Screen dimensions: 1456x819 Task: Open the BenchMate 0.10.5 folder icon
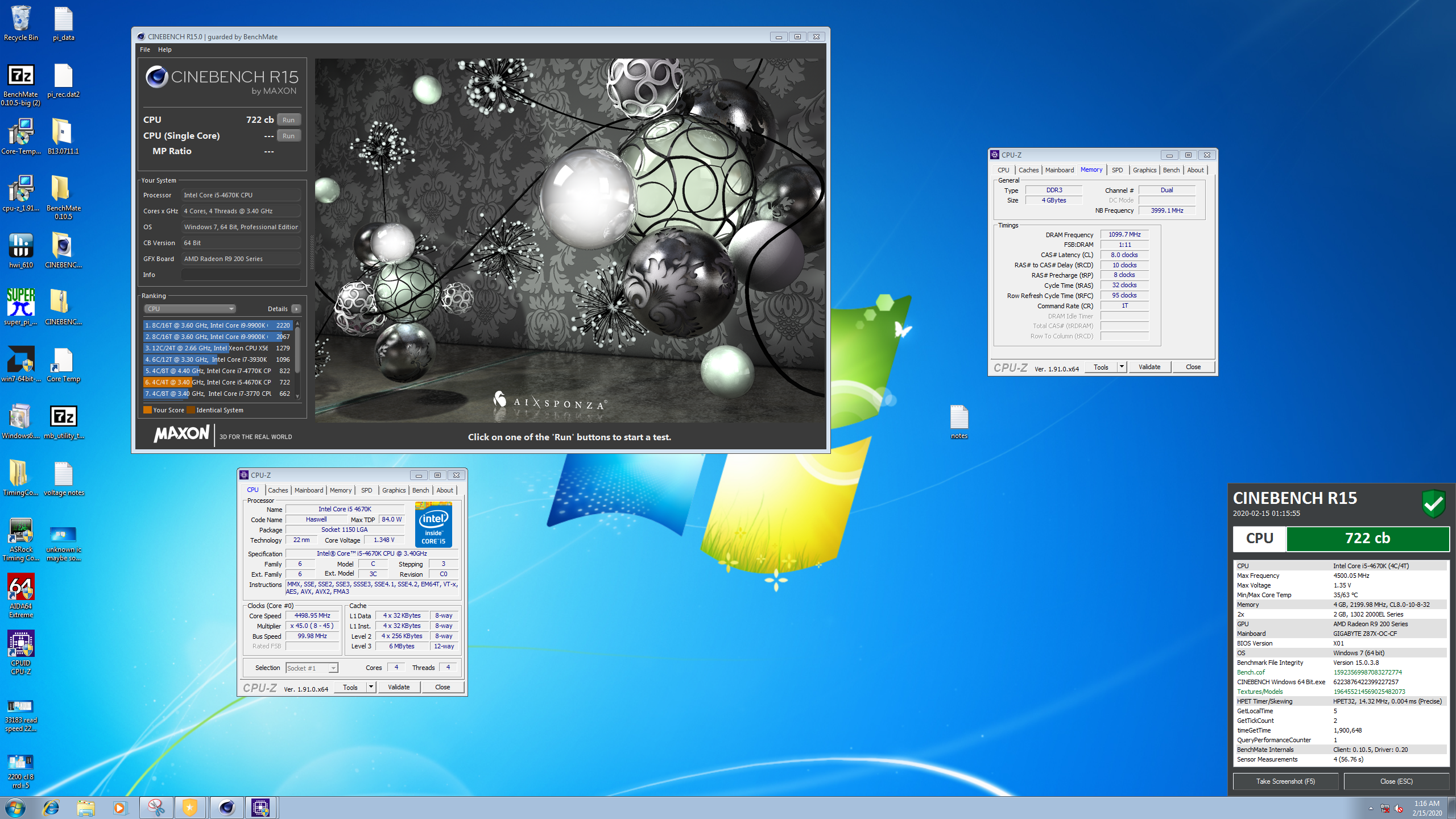point(64,198)
